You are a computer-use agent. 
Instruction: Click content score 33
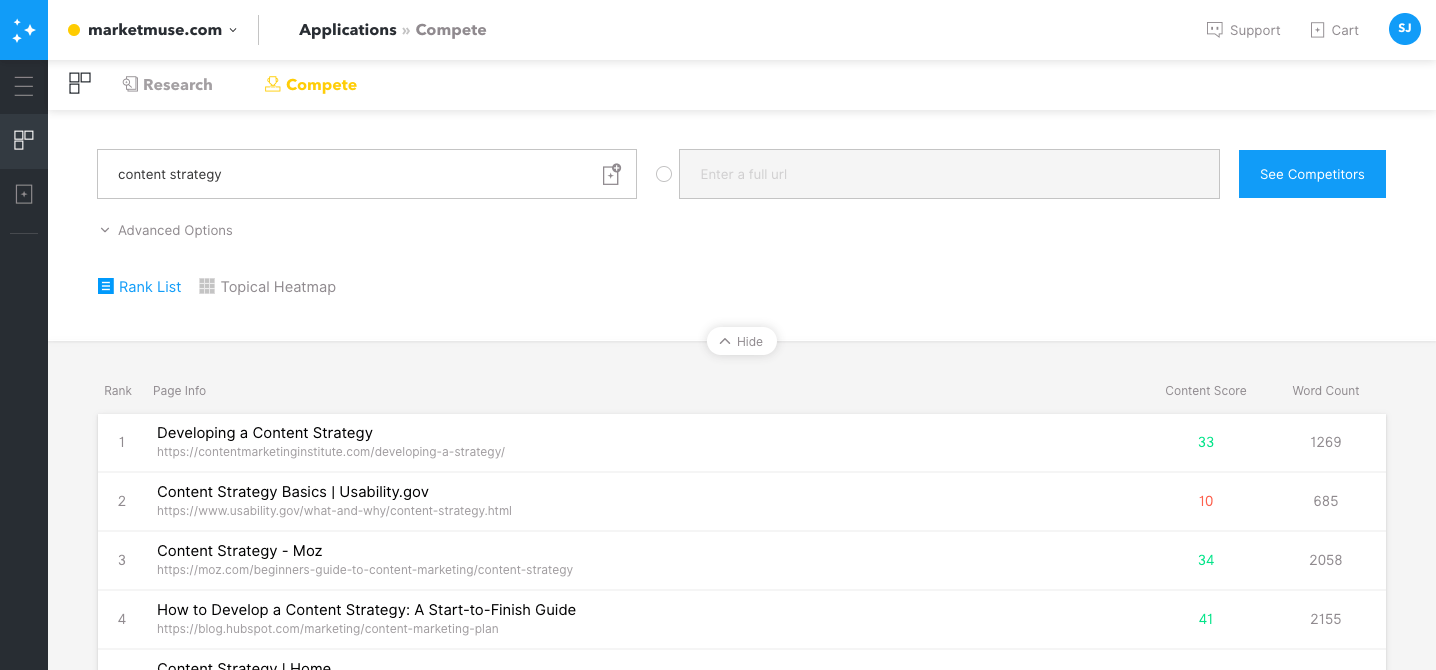(1206, 442)
